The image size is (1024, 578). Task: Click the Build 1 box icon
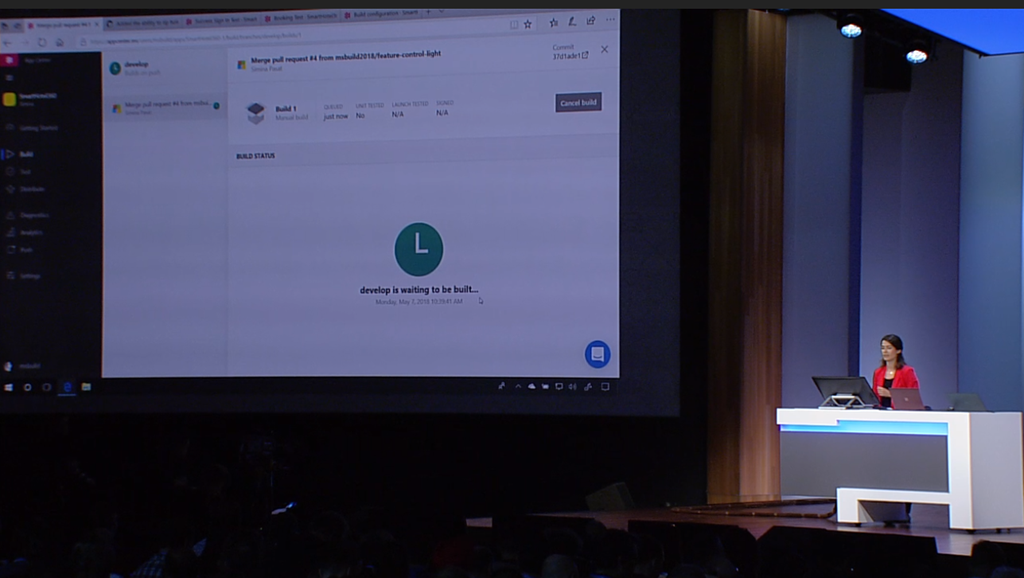[x=256, y=112]
